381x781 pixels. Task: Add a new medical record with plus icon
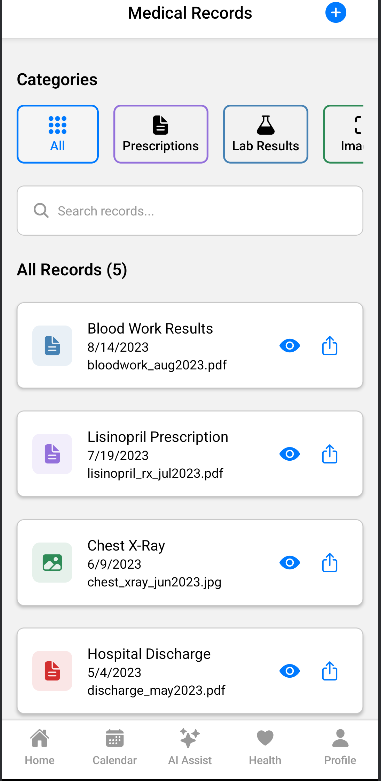coord(336,13)
